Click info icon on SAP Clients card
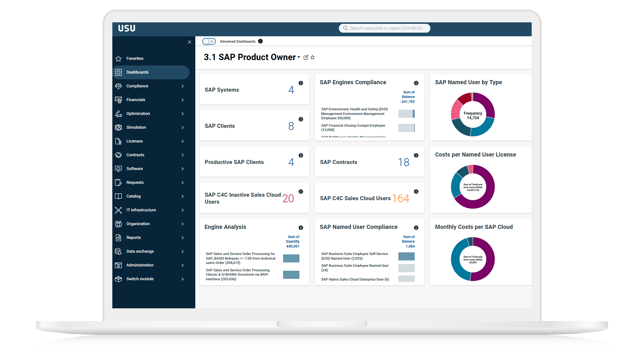This screenshot has height=360, width=640. (x=301, y=120)
